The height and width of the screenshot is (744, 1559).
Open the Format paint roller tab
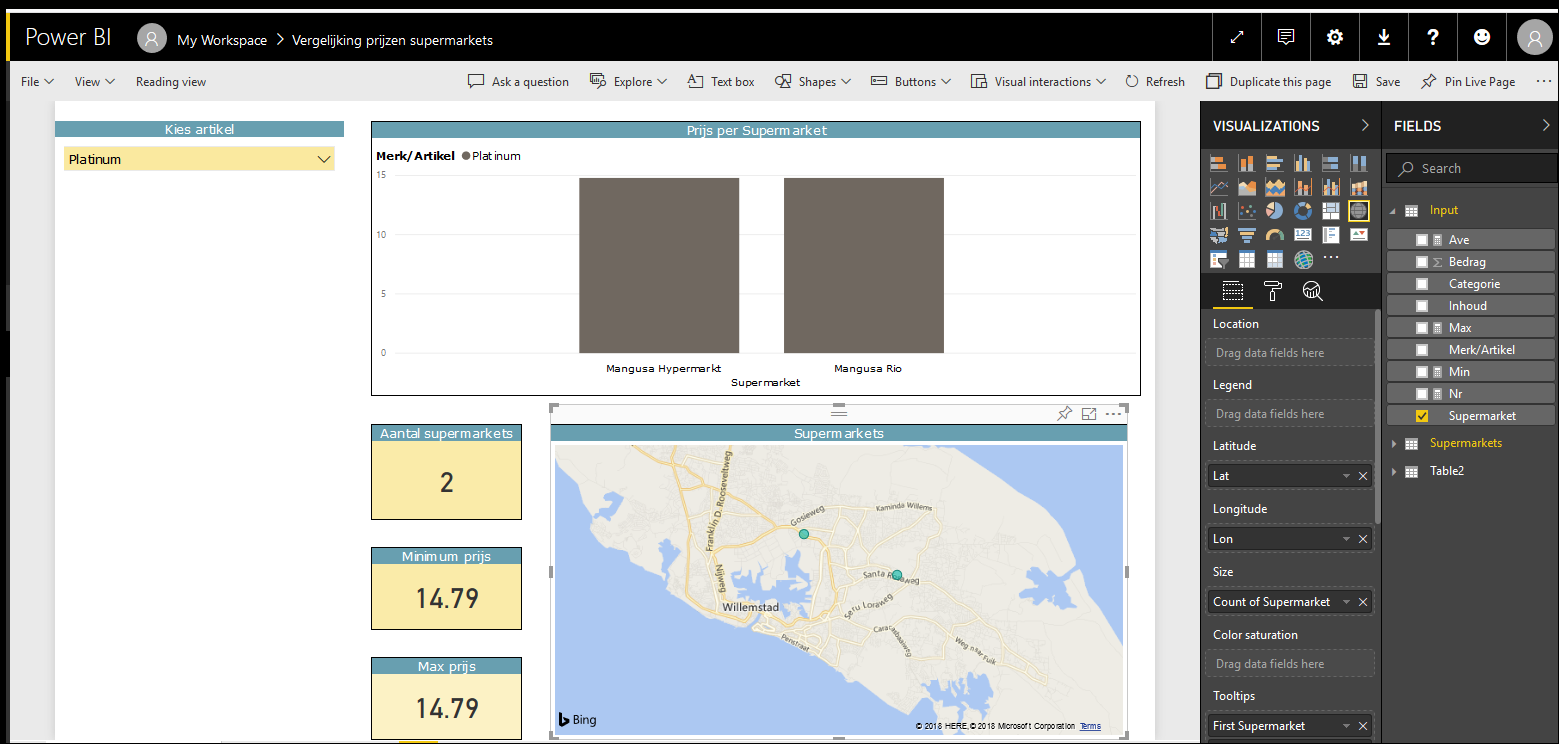(1273, 291)
